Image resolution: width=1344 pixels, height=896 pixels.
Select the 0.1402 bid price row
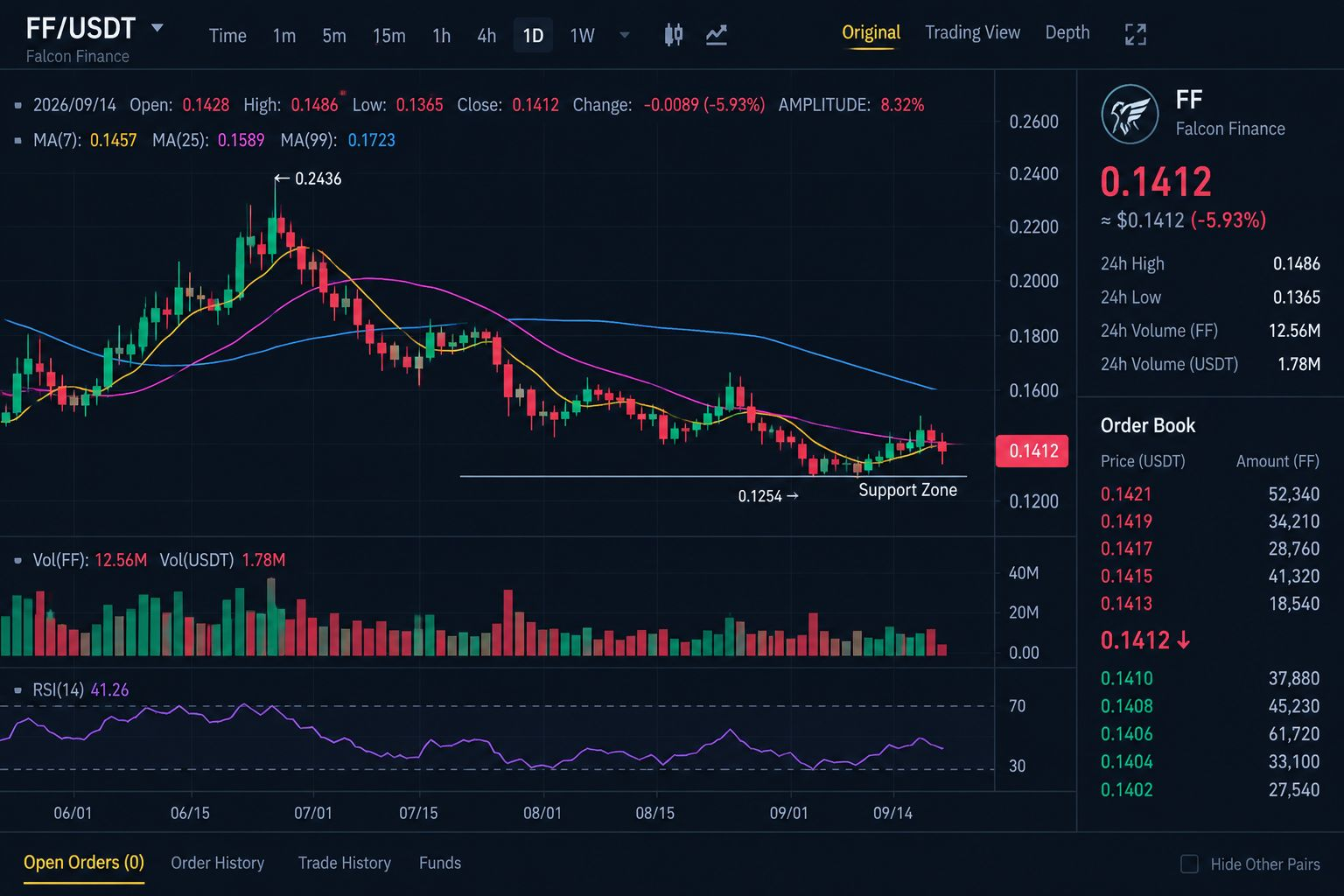pos(1210,789)
